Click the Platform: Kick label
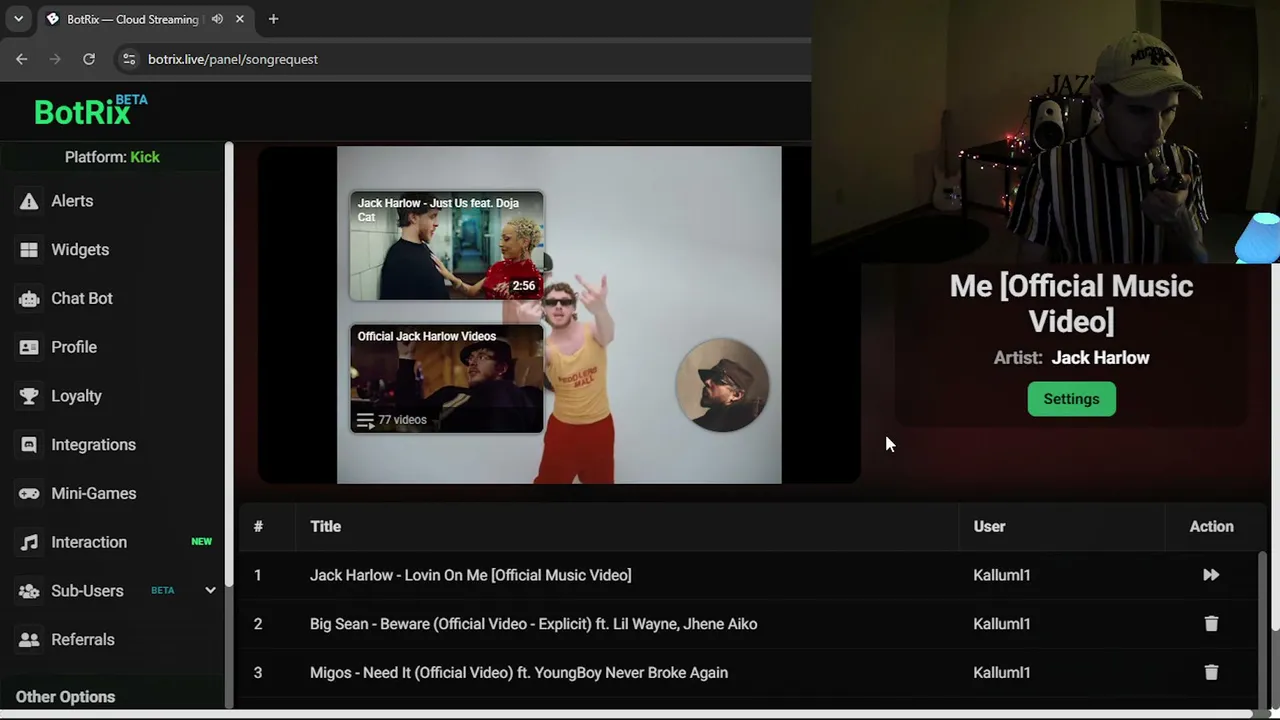Image resolution: width=1280 pixels, height=720 pixels. pos(112,157)
